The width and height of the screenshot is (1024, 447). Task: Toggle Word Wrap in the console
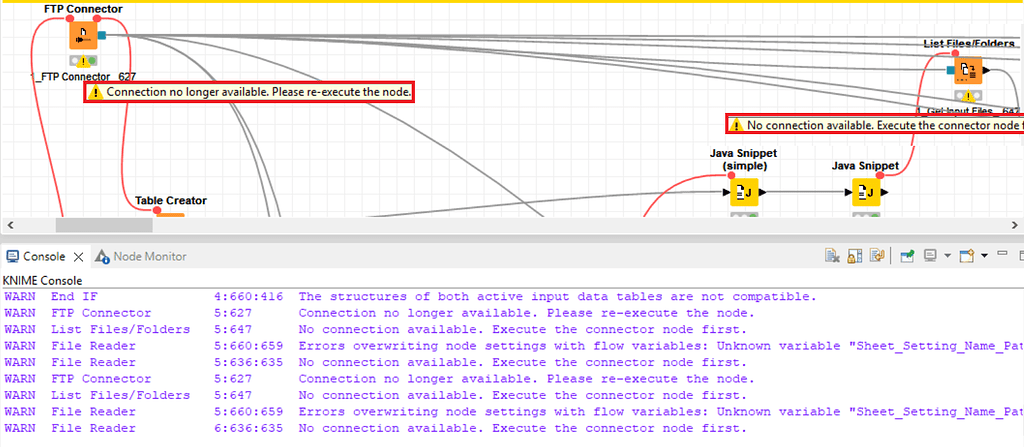(x=877, y=256)
